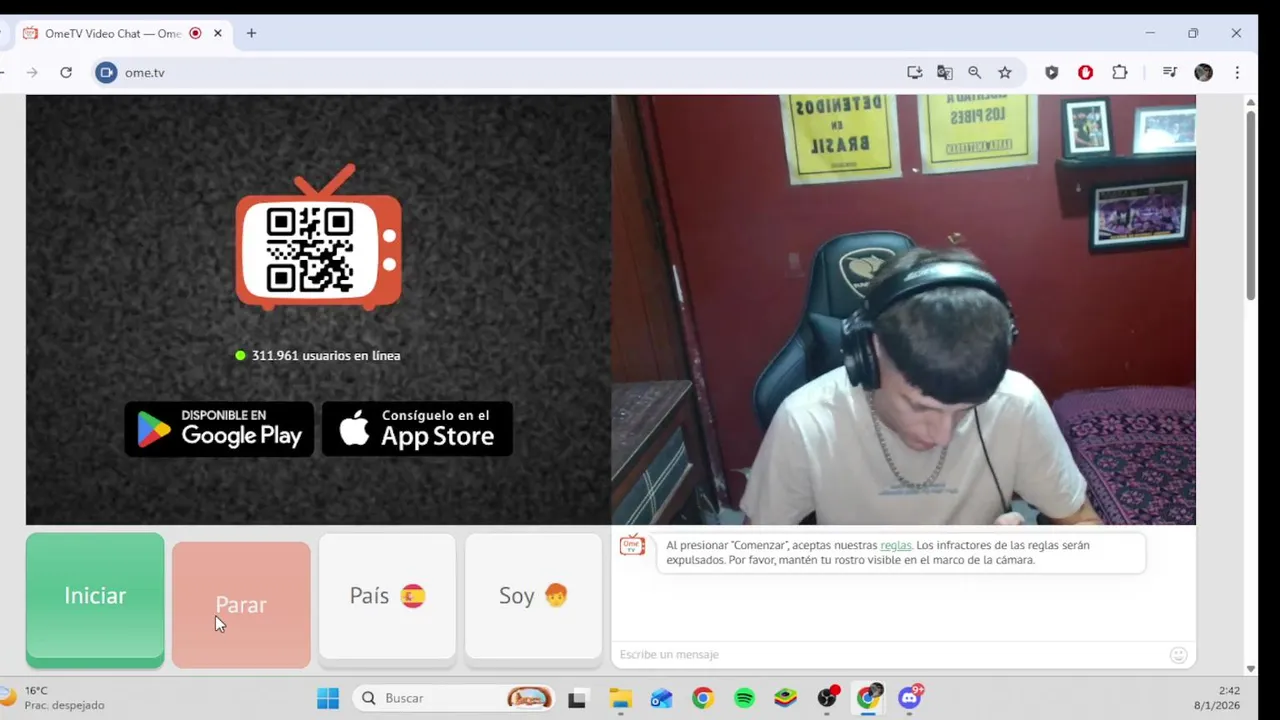
Task: Click the zoom magnifier icon in address bar
Action: (x=975, y=72)
